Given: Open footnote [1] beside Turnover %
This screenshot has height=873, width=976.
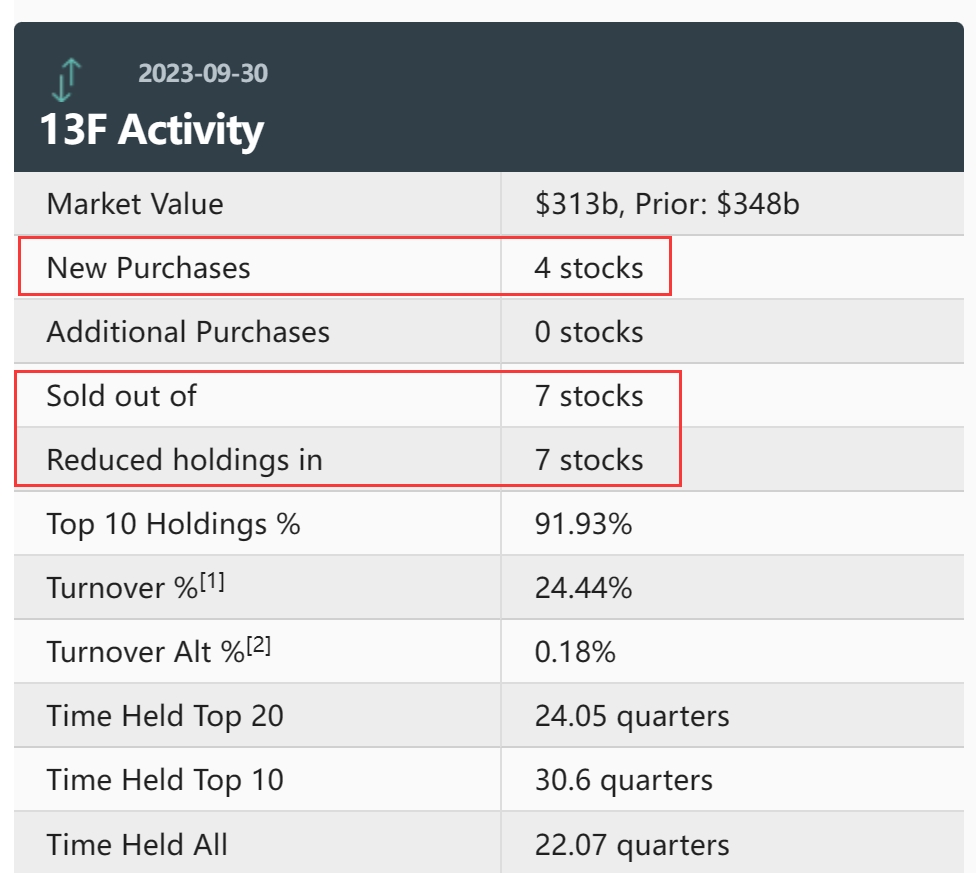Looking at the screenshot, I should [x=212, y=582].
